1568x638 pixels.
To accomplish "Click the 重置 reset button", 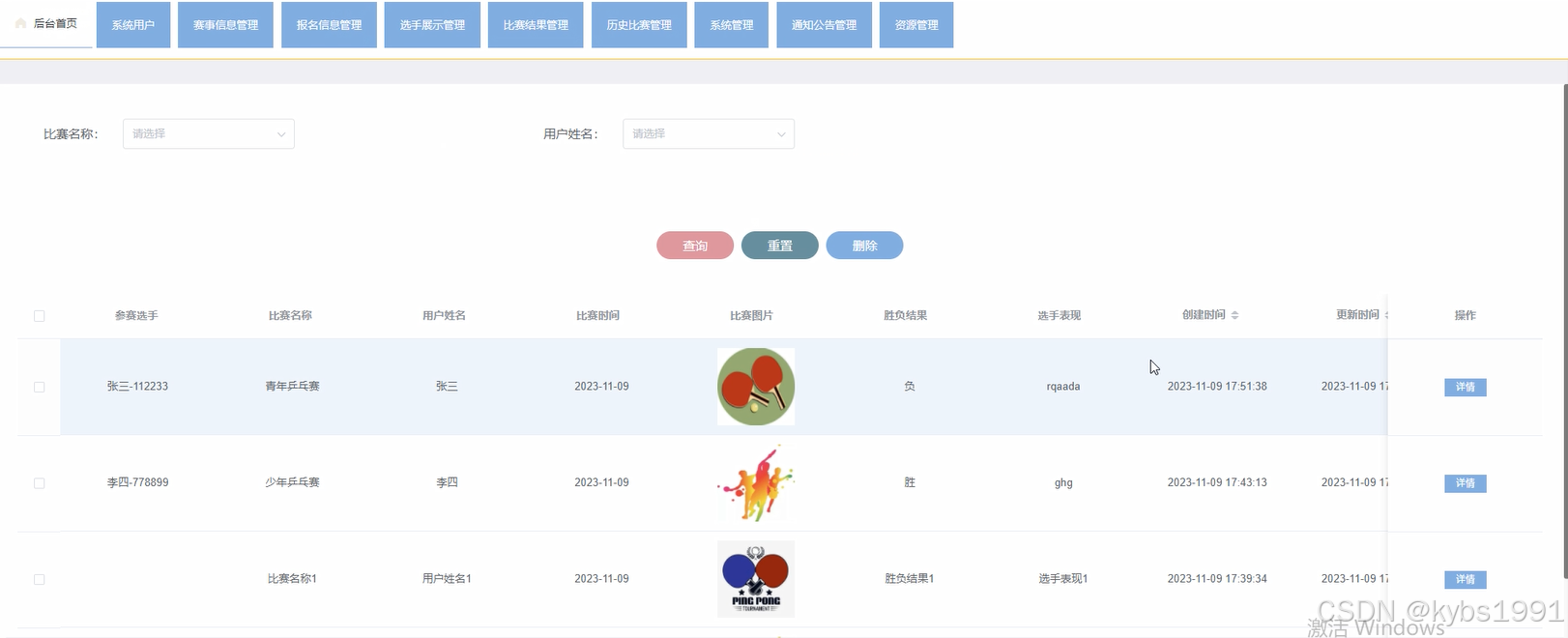I will point(780,246).
